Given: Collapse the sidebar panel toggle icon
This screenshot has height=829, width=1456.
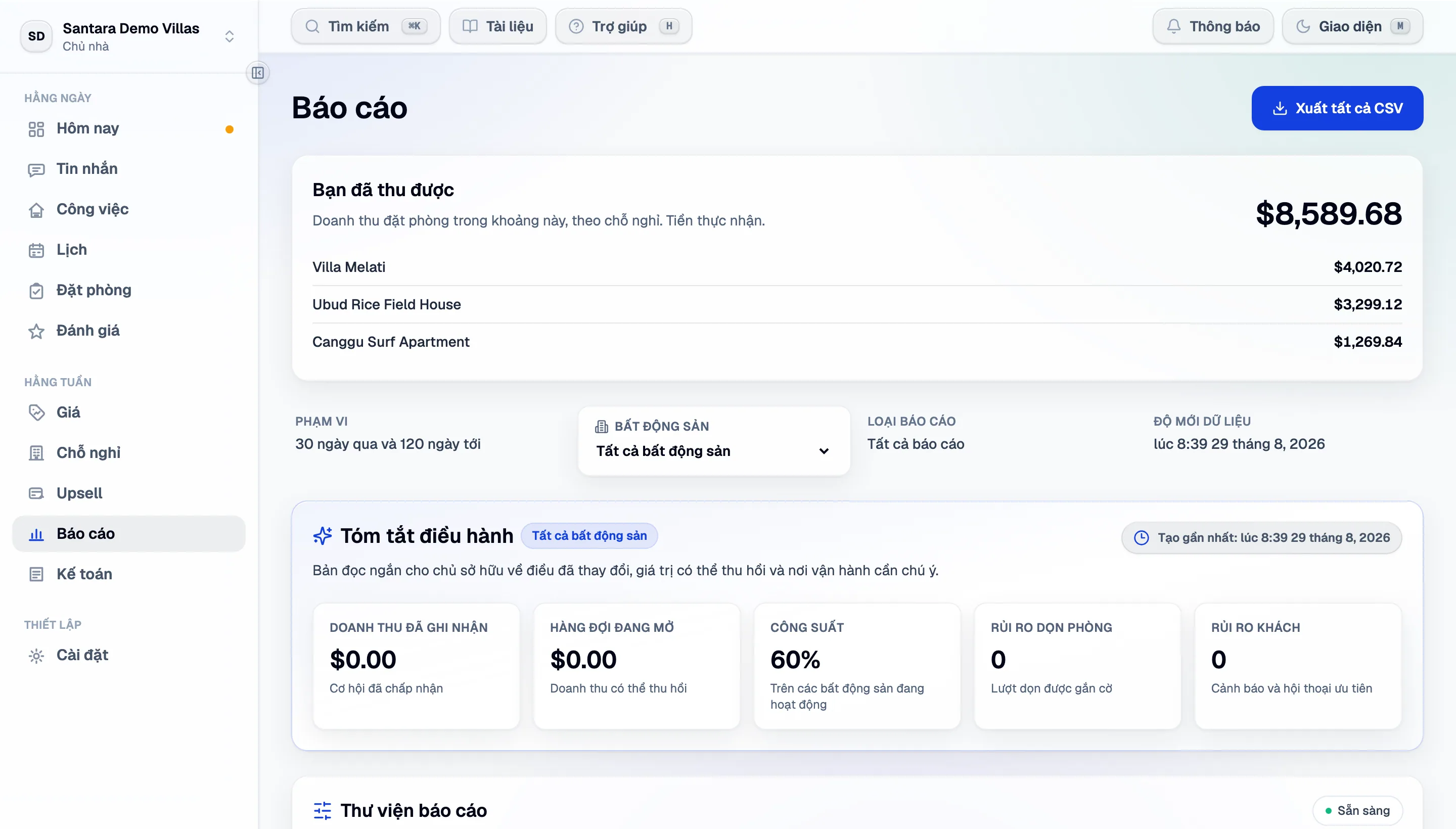Looking at the screenshot, I should click(x=257, y=73).
